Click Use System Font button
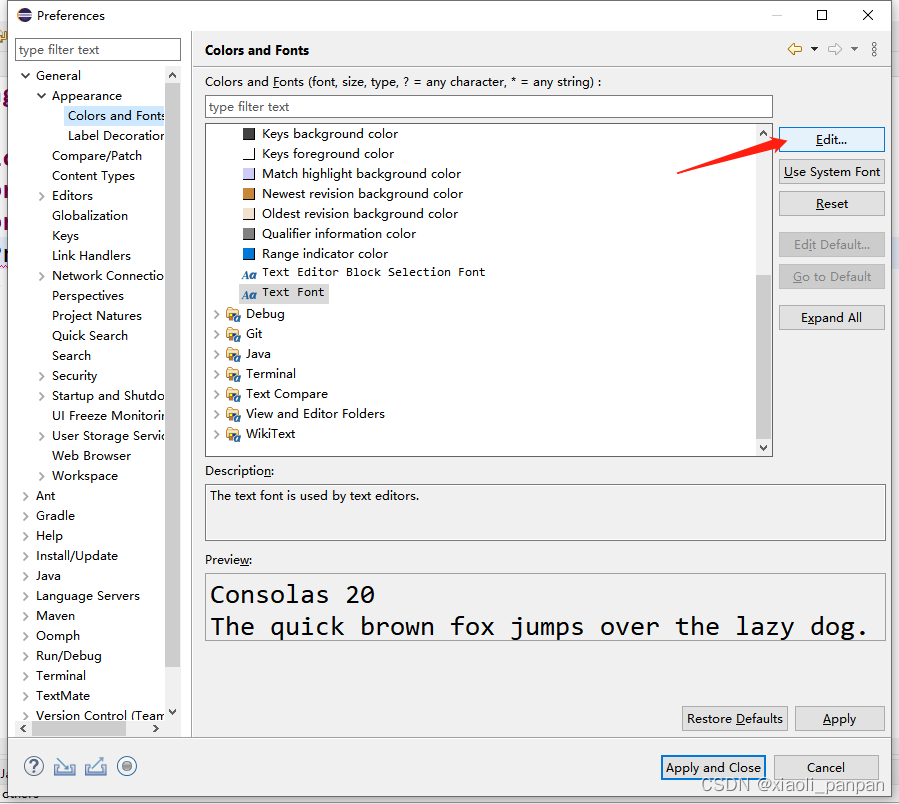 pyautogui.click(x=831, y=172)
